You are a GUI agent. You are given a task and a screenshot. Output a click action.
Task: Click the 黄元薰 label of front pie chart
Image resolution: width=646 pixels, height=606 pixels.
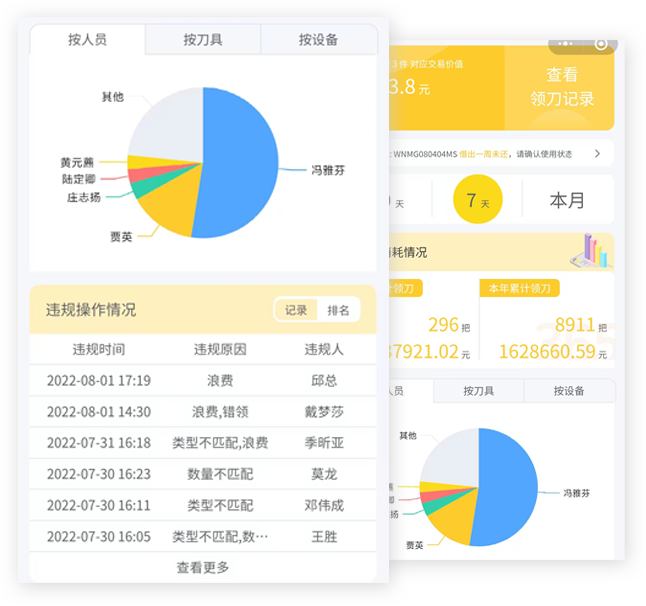coord(77,162)
